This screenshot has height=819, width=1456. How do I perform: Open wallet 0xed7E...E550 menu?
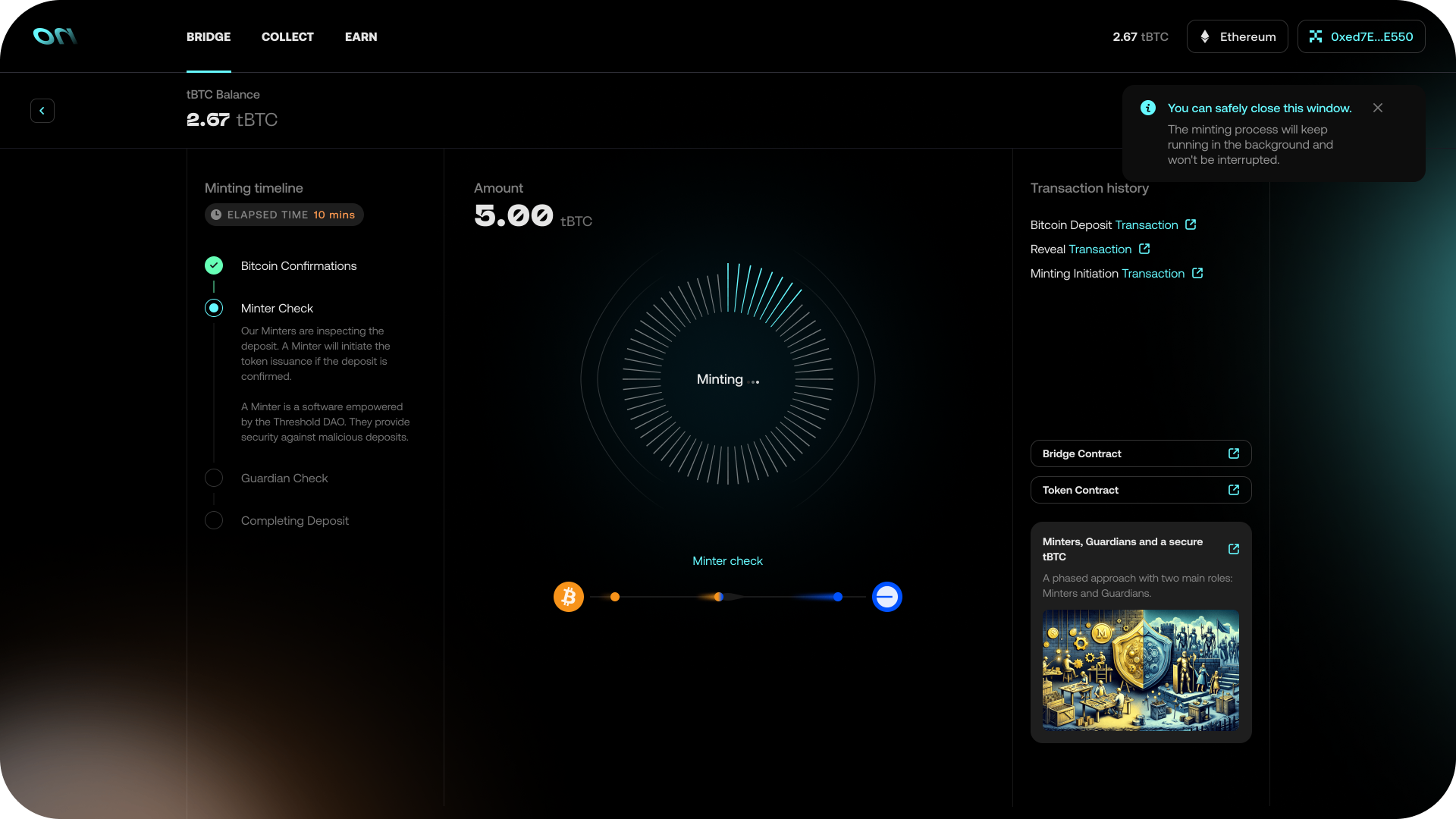pos(1361,36)
